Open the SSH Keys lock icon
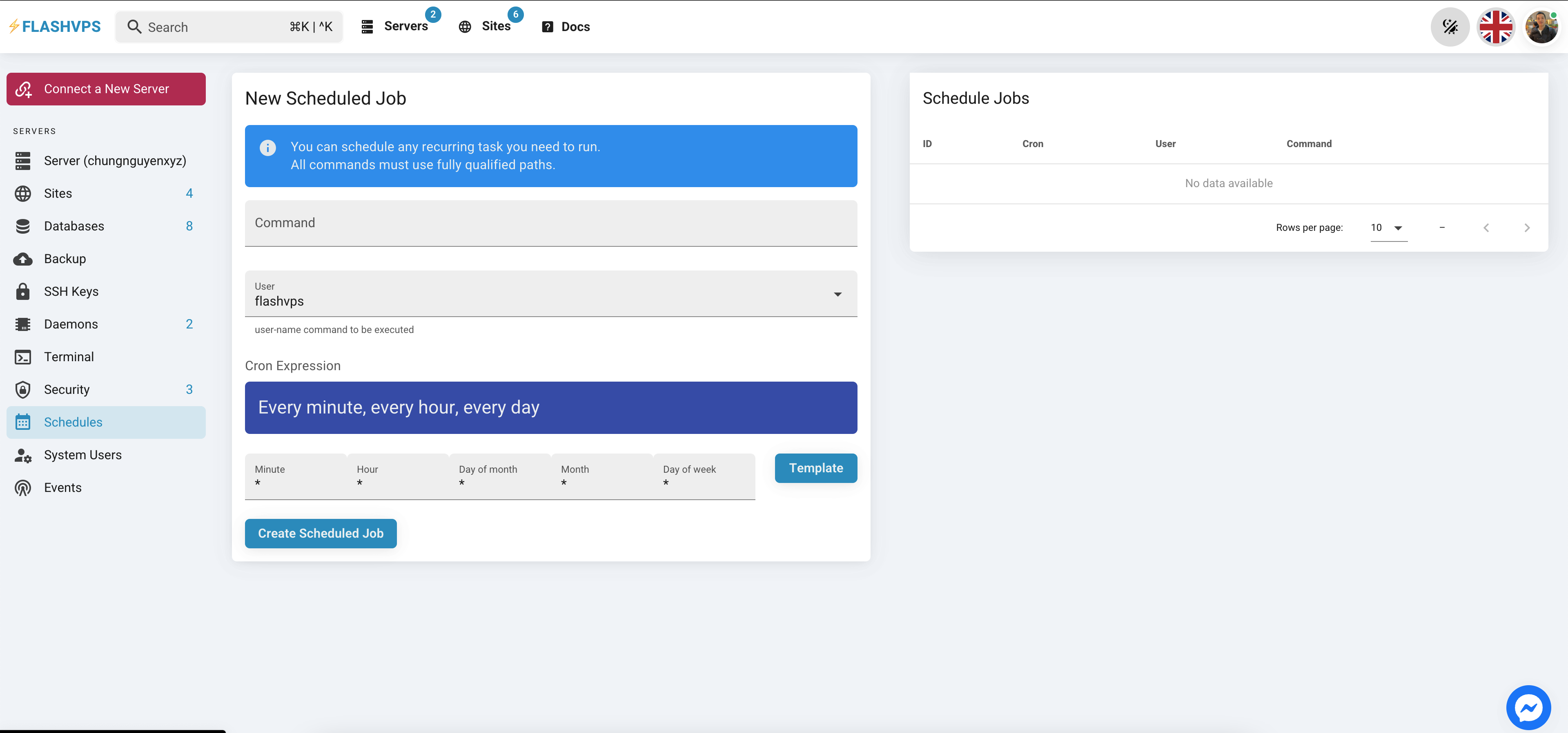 pyautogui.click(x=22, y=291)
